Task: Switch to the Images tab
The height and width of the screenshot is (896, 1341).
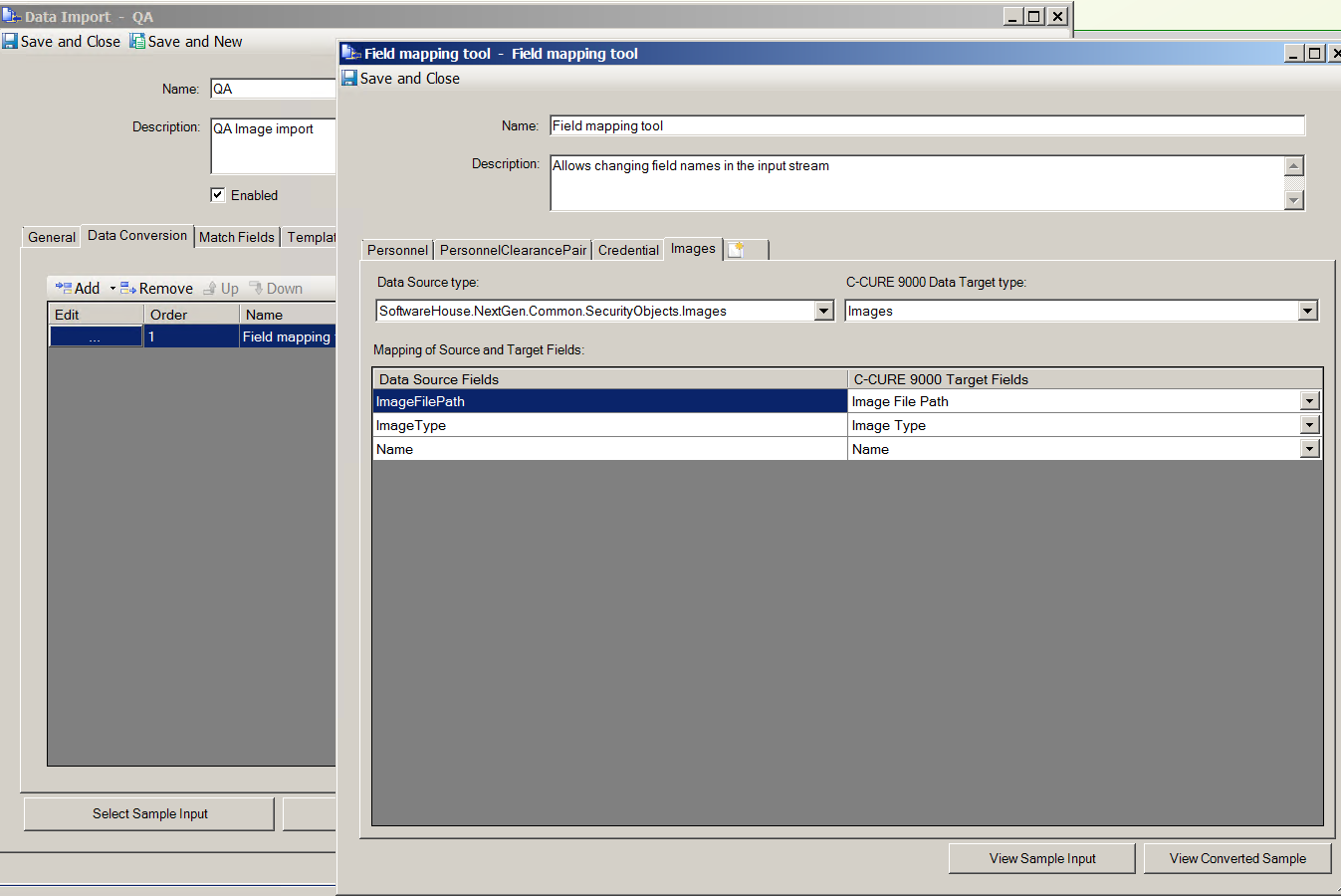Action: tap(693, 249)
